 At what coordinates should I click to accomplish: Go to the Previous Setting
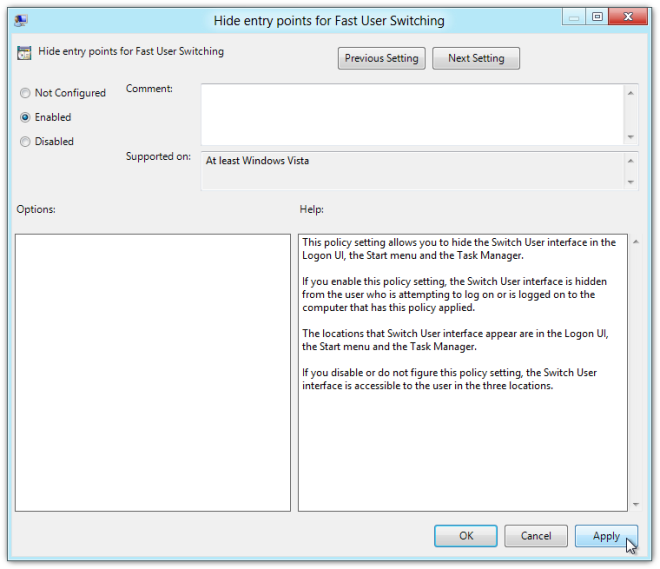tap(381, 58)
